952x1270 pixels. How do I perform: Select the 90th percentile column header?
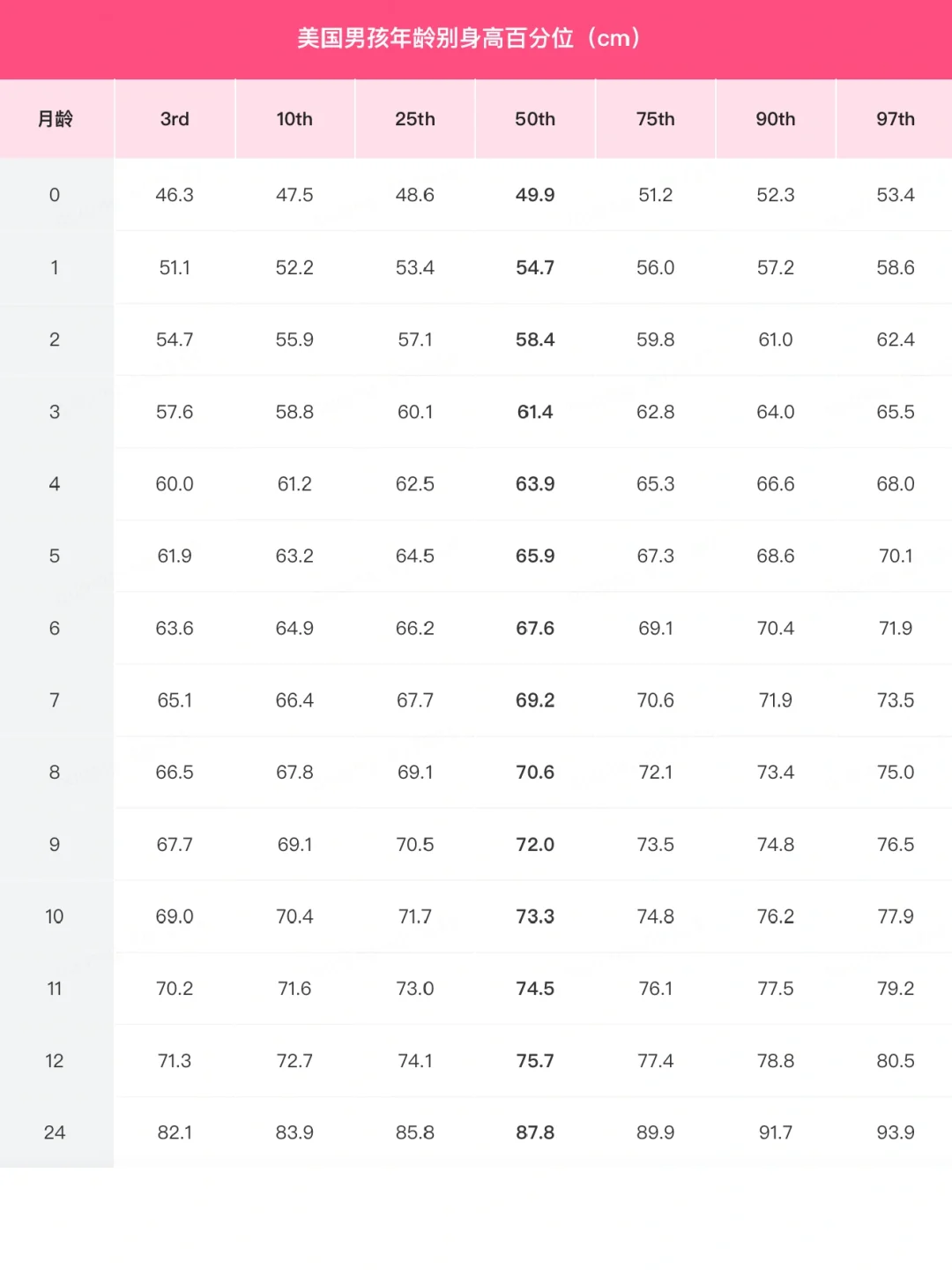(776, 119)
